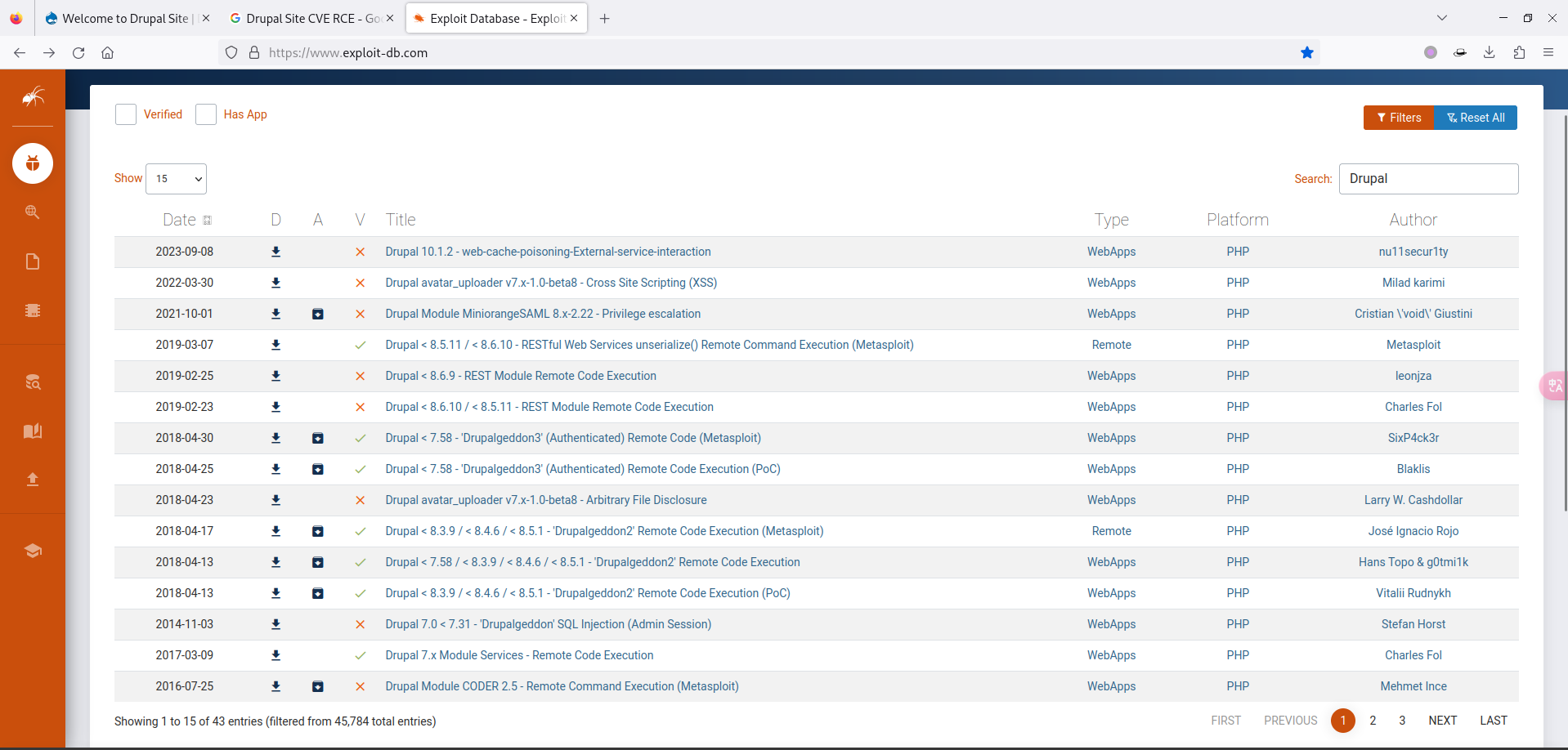Click PHP platform in the Milad karimi row
The width and height of the screenshot is (1568, 750).
(1238, 283)
